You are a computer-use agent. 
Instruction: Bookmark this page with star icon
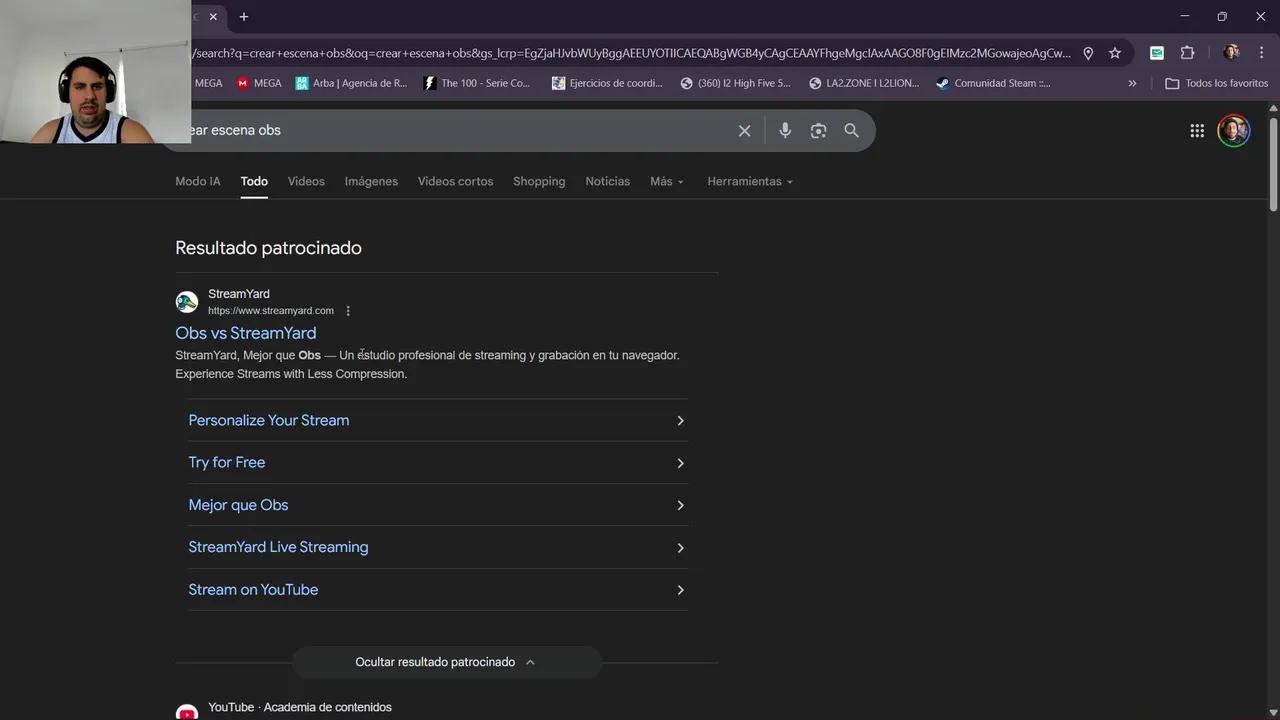(1115, 53)
